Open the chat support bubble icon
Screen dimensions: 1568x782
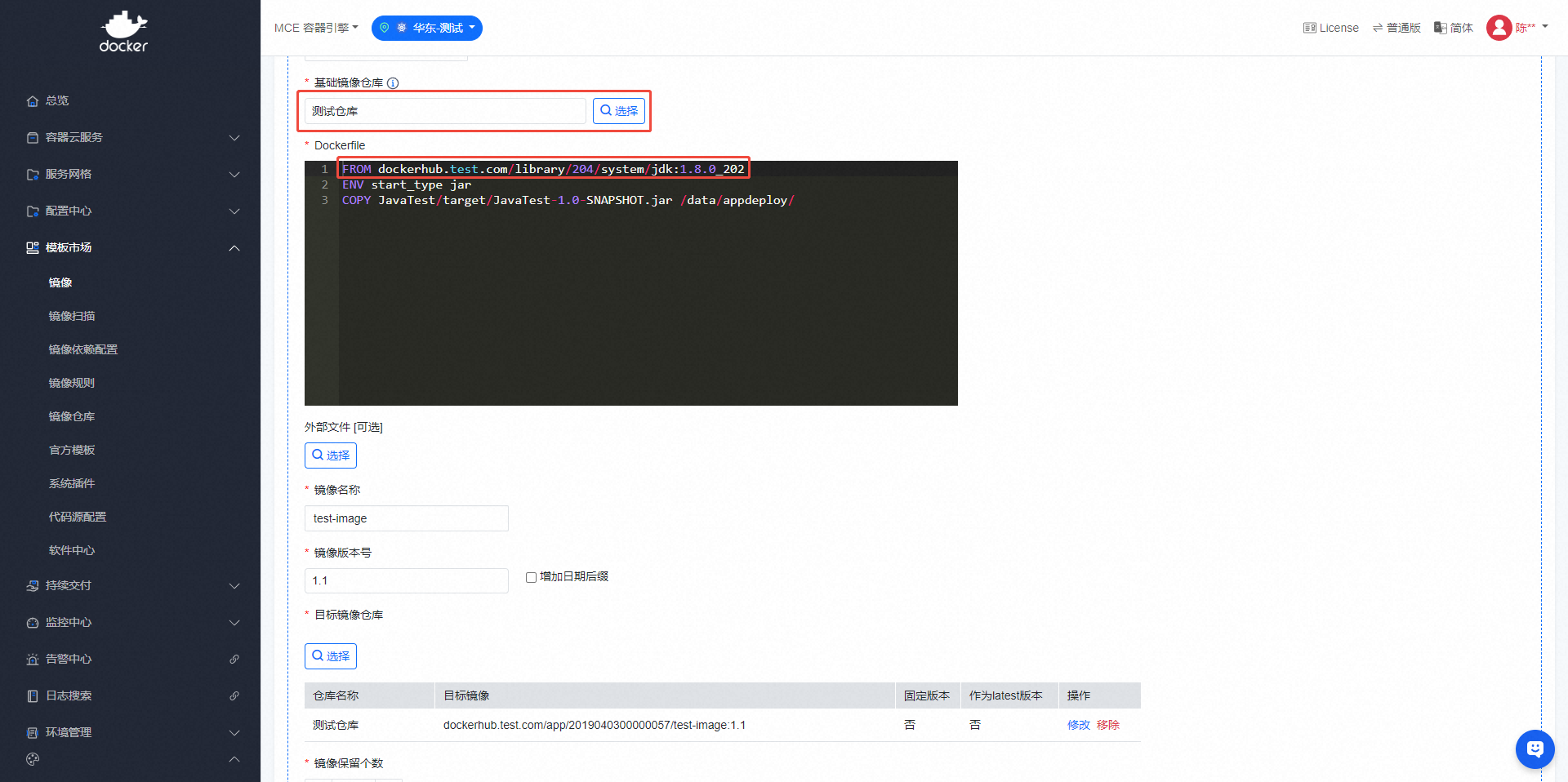tap(1535, 749)
